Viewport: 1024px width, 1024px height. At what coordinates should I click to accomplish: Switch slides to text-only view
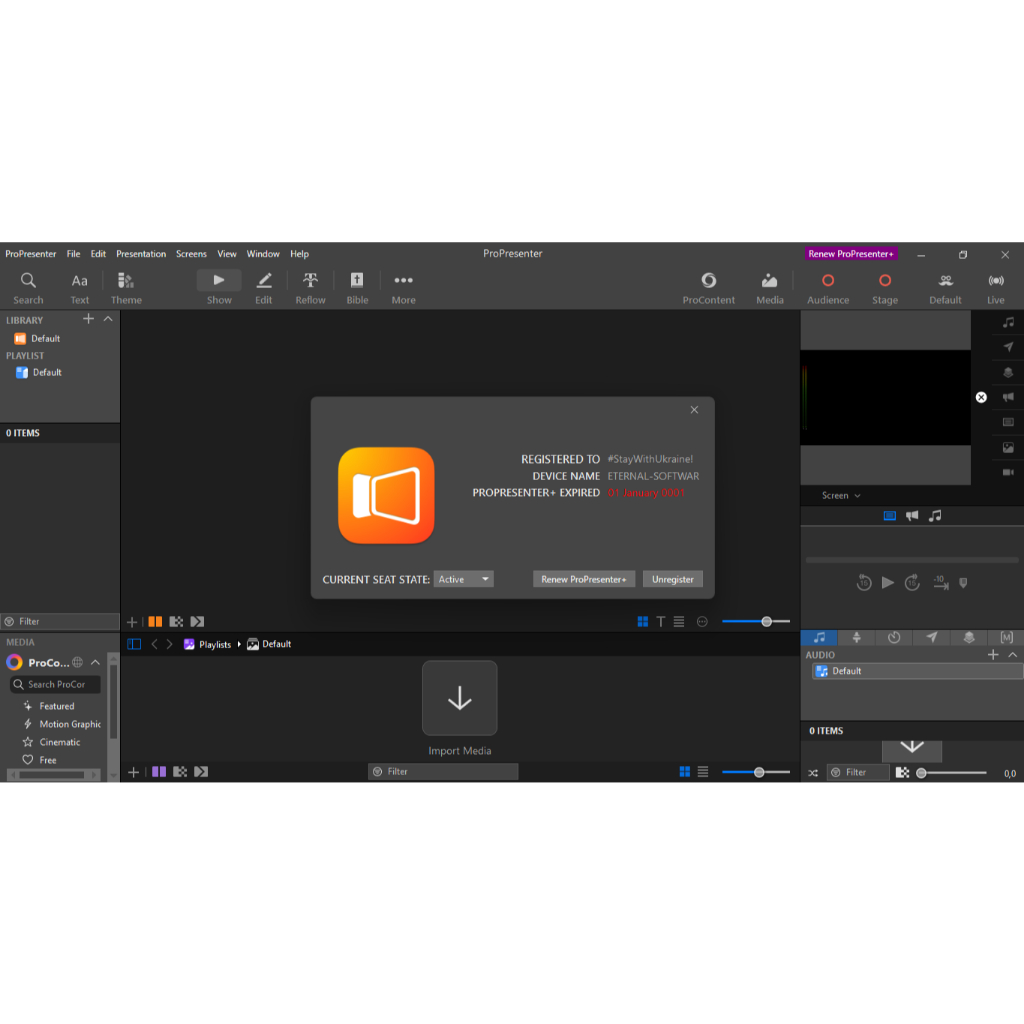661,622
